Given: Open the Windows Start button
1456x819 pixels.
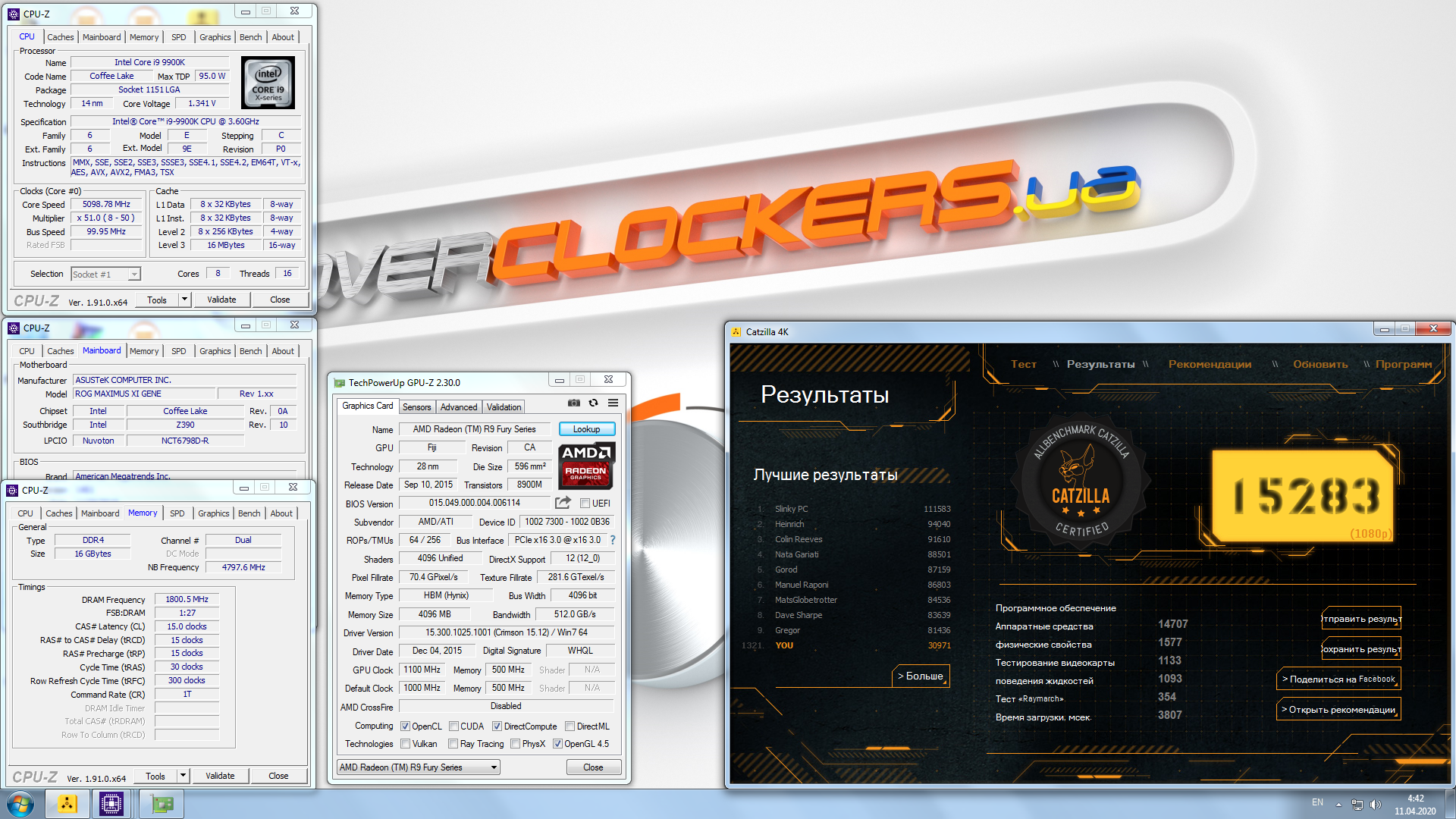Looking at the screenshot, I should 20,804.
